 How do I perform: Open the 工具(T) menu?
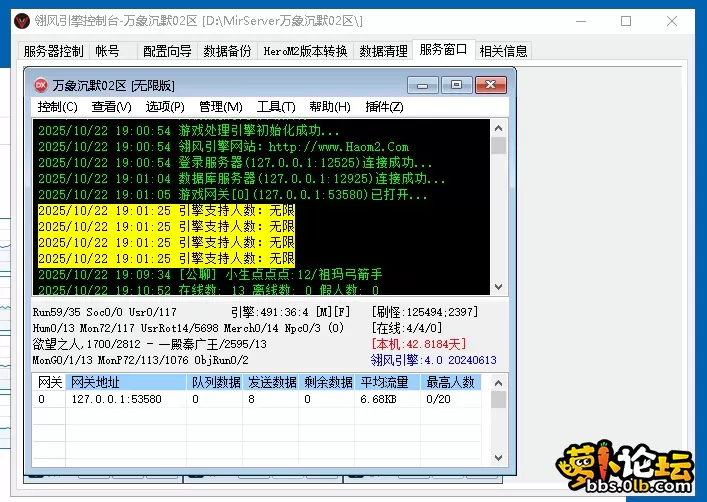(x=276, y=107)
